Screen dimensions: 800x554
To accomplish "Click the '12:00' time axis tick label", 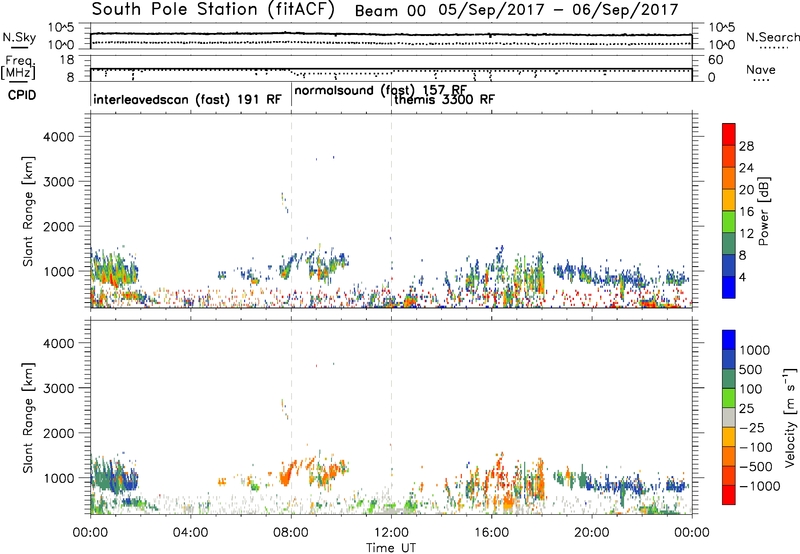I will click(x=391, y=533).
